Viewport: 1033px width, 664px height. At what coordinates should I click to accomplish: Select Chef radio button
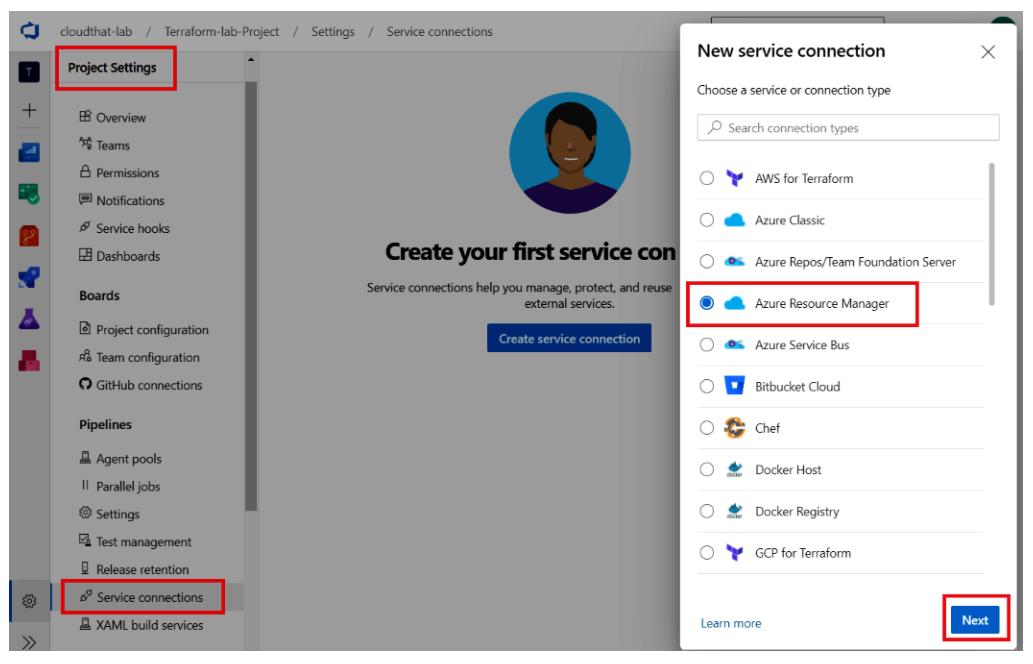706,428
